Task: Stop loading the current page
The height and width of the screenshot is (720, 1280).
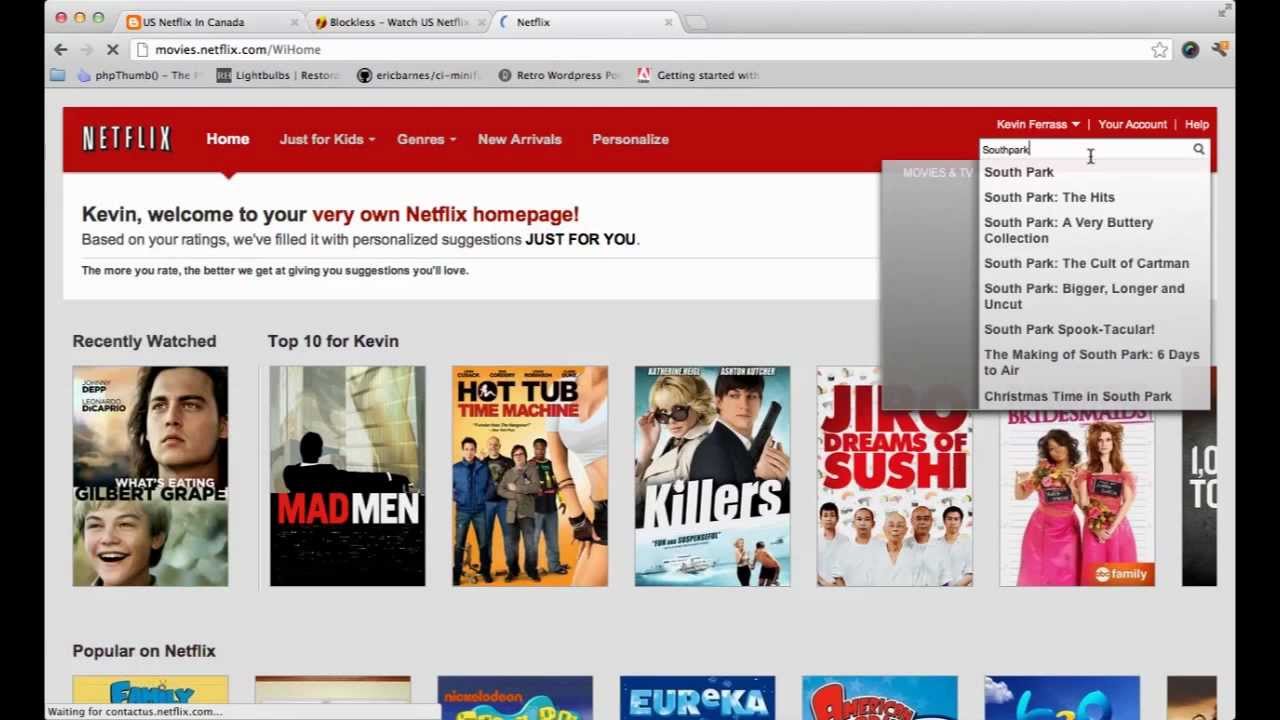Action: 112,49
